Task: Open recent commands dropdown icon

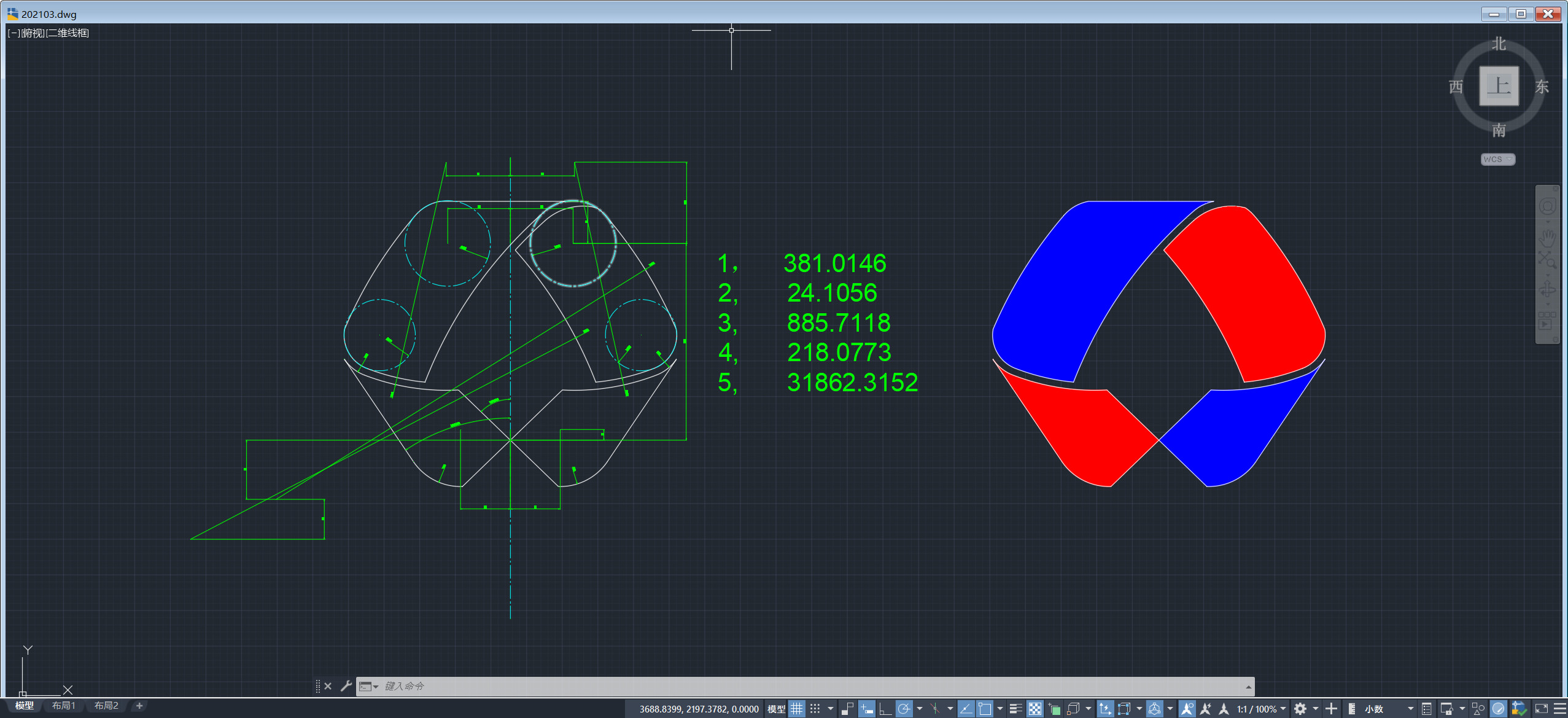Action: coord(368,686)
